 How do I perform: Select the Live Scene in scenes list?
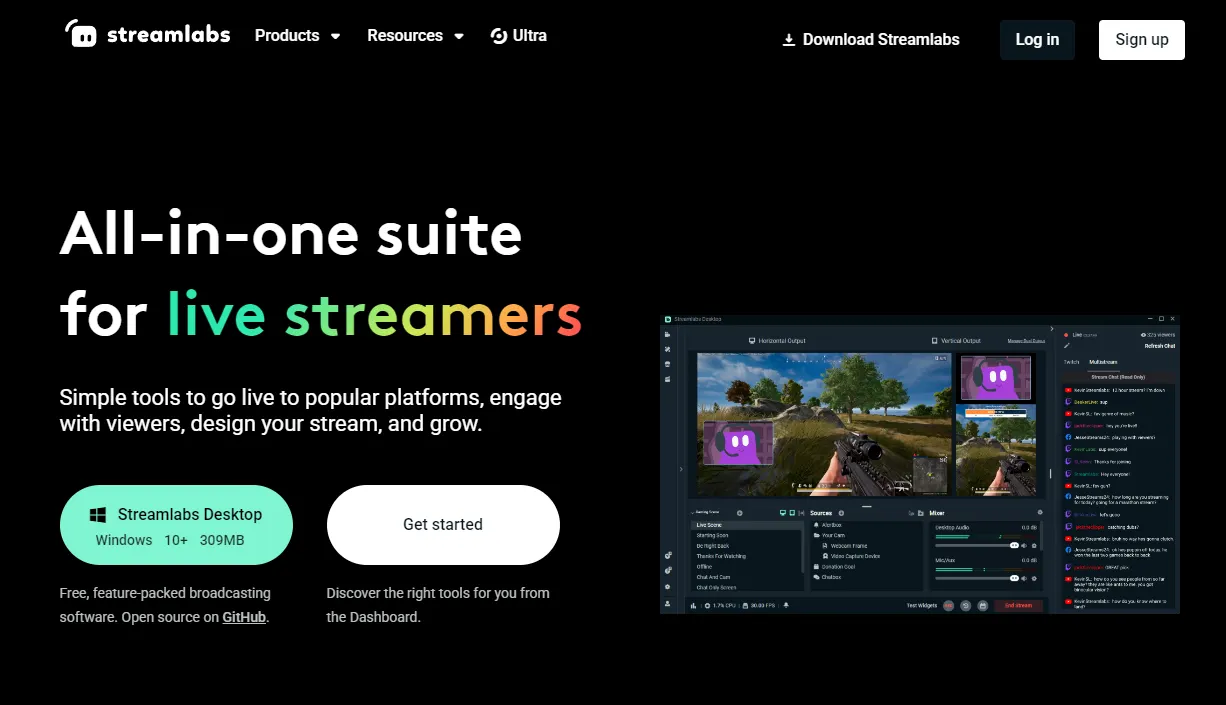point(747,525)
